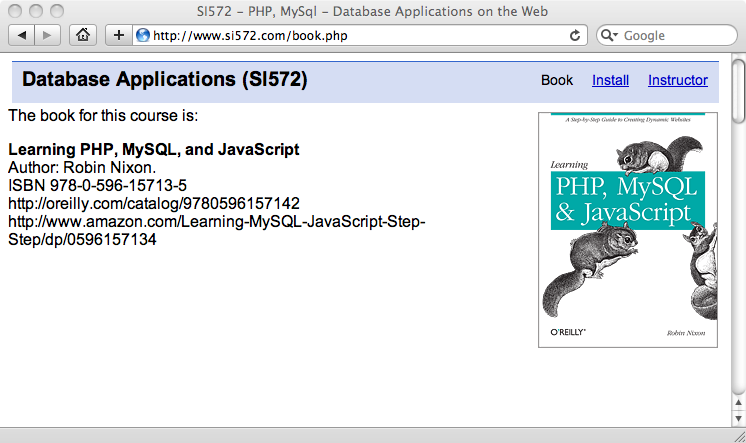Click the book cover image
The height and width of the screenshot is (443, 746).
click(628, 230)
